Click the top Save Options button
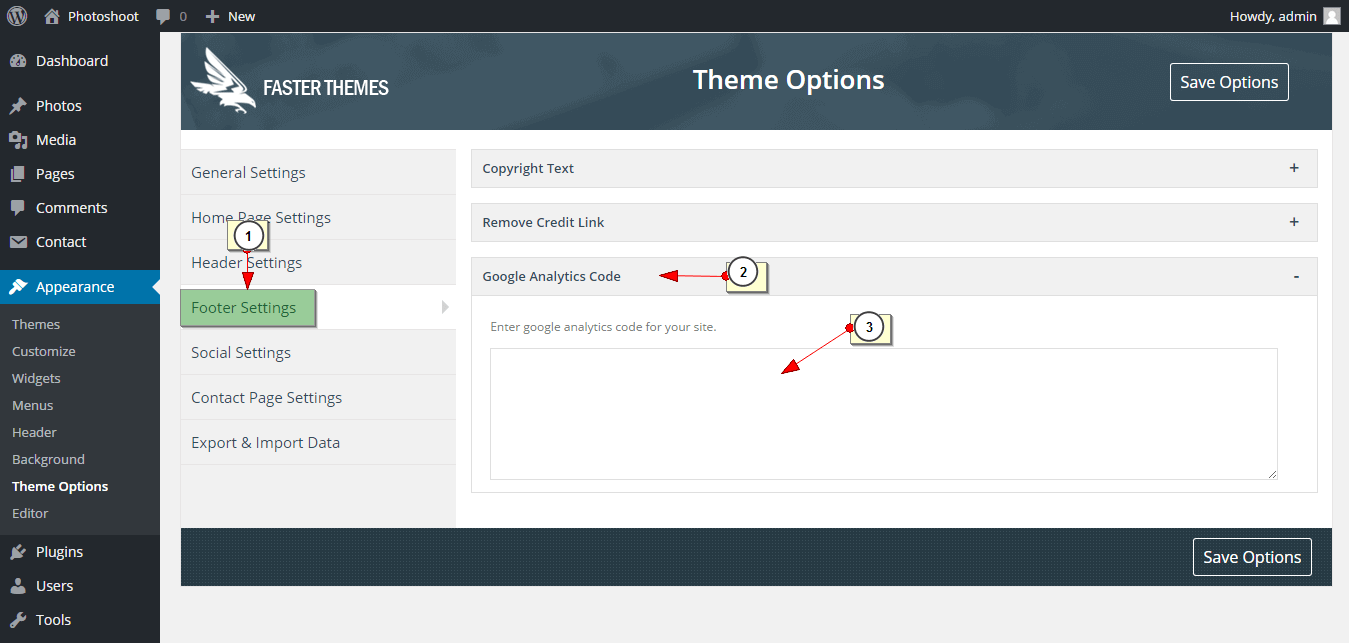Screen dimensions: 1349x643 pyautogui.click(x=1229, y=82)
